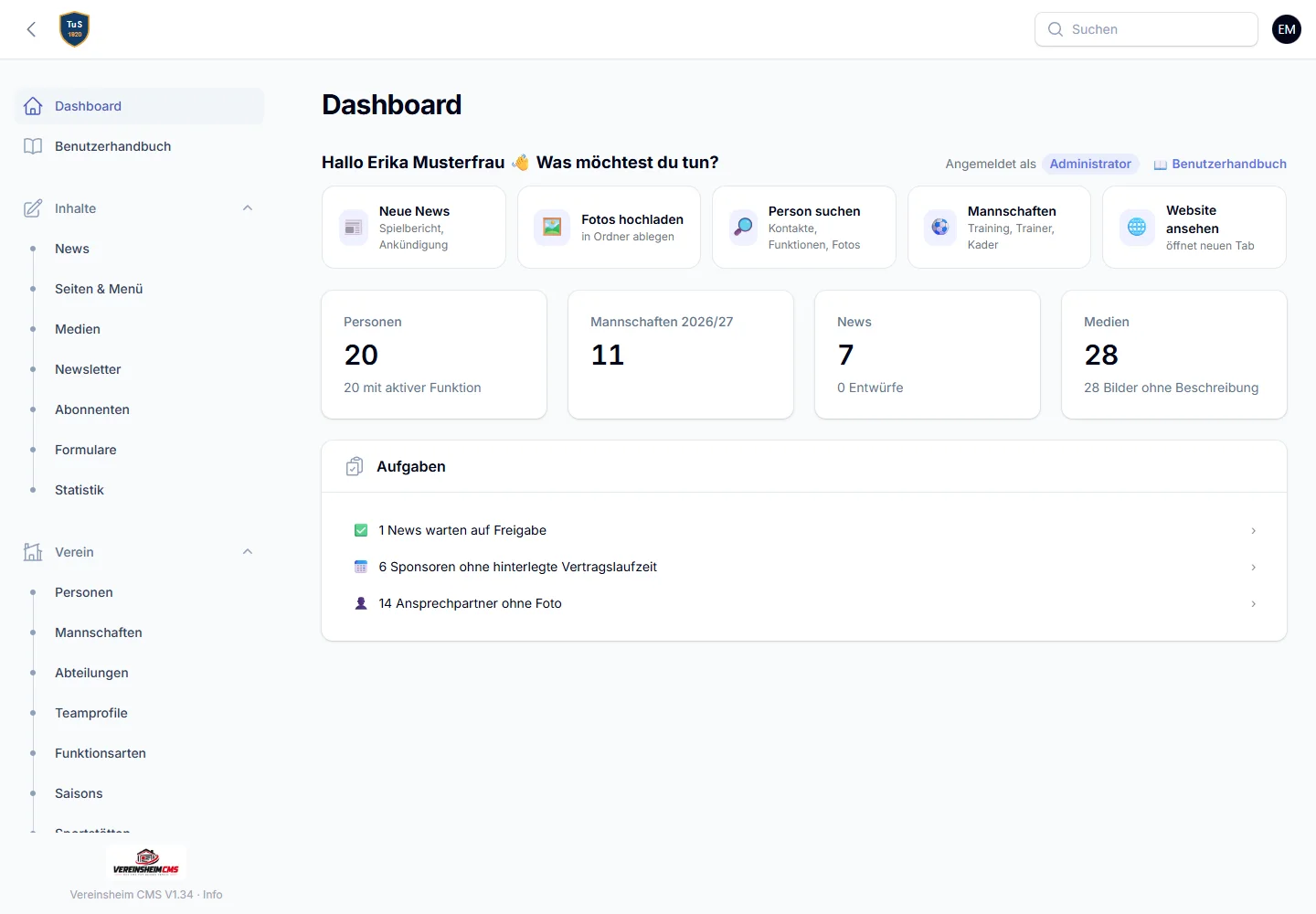The width and height of the screenshot is (1316, 914).
Task: Open Newsletter in sidebar
Action: point(88,369)
